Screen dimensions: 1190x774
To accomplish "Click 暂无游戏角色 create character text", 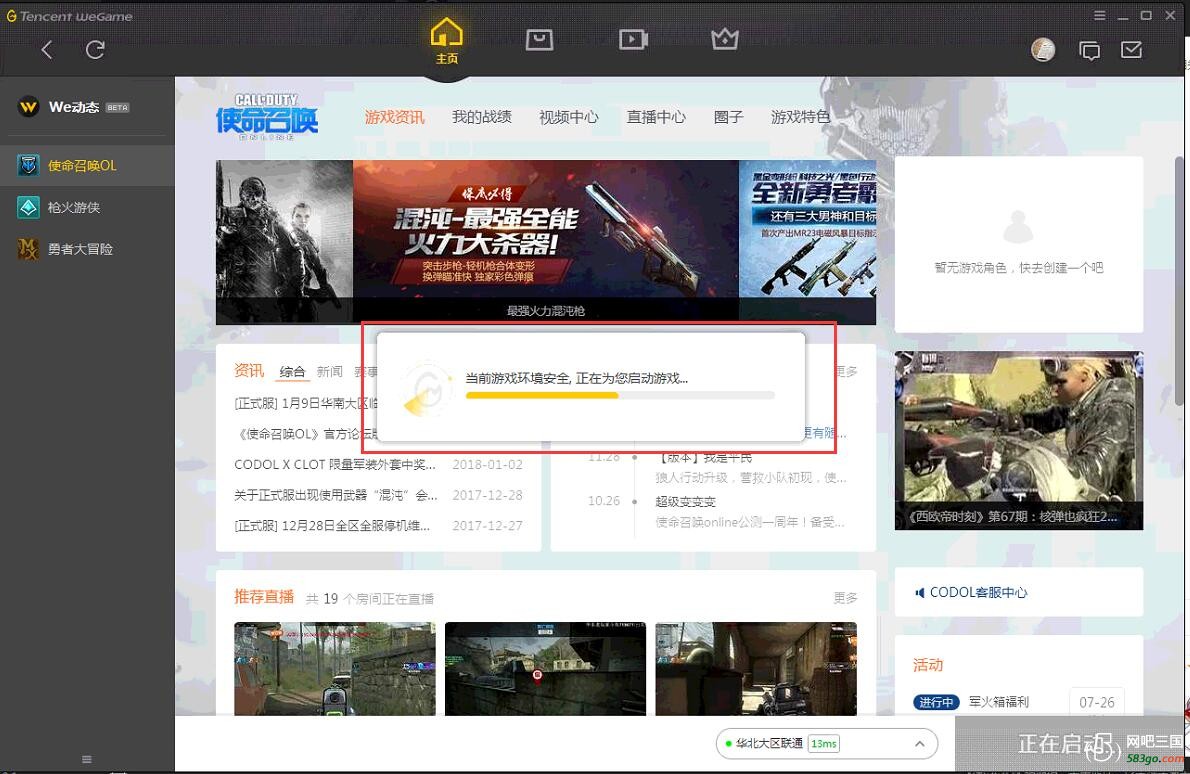I will pos(1018,268).
